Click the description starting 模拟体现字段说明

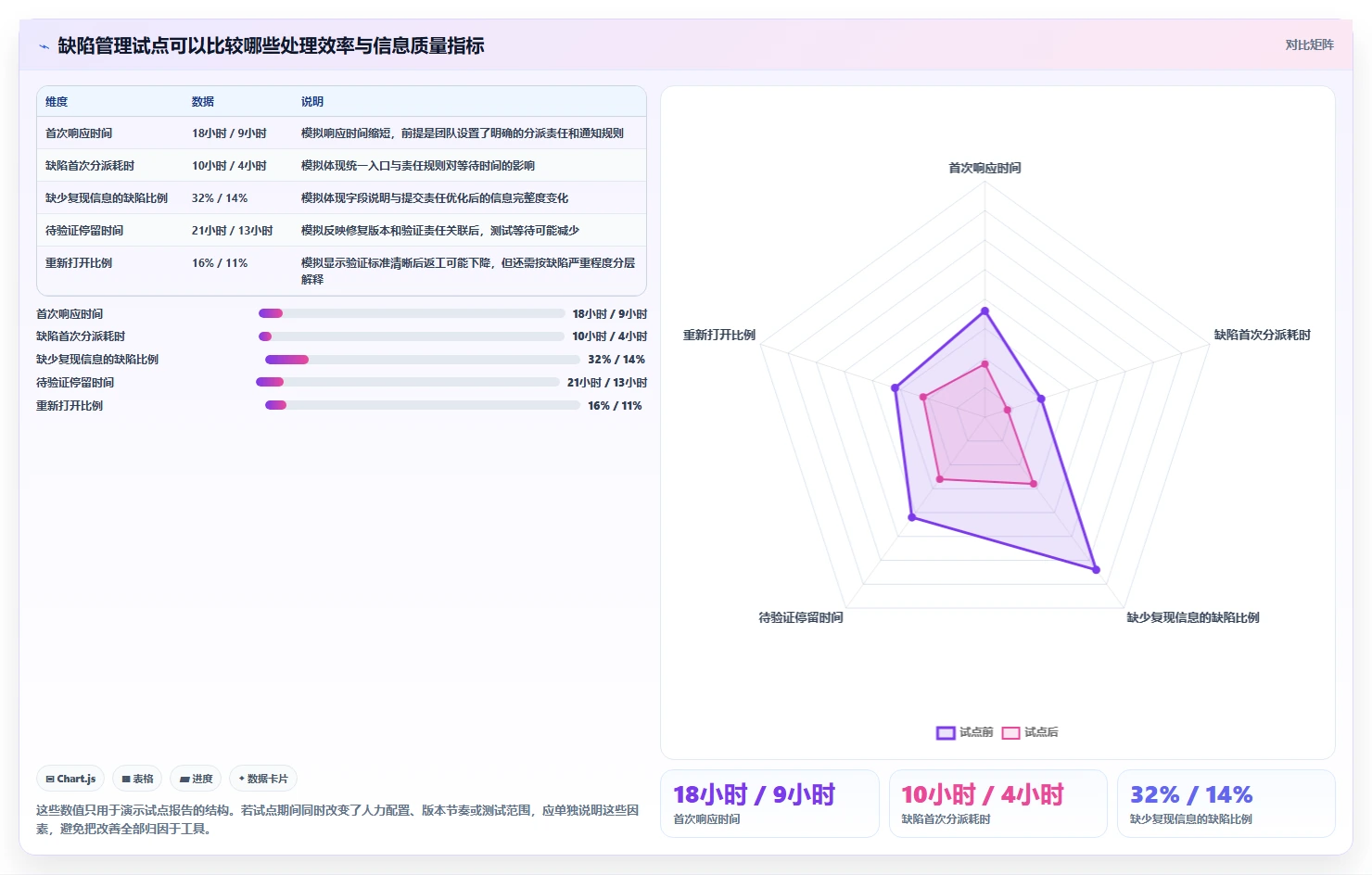tap(435, 198)
